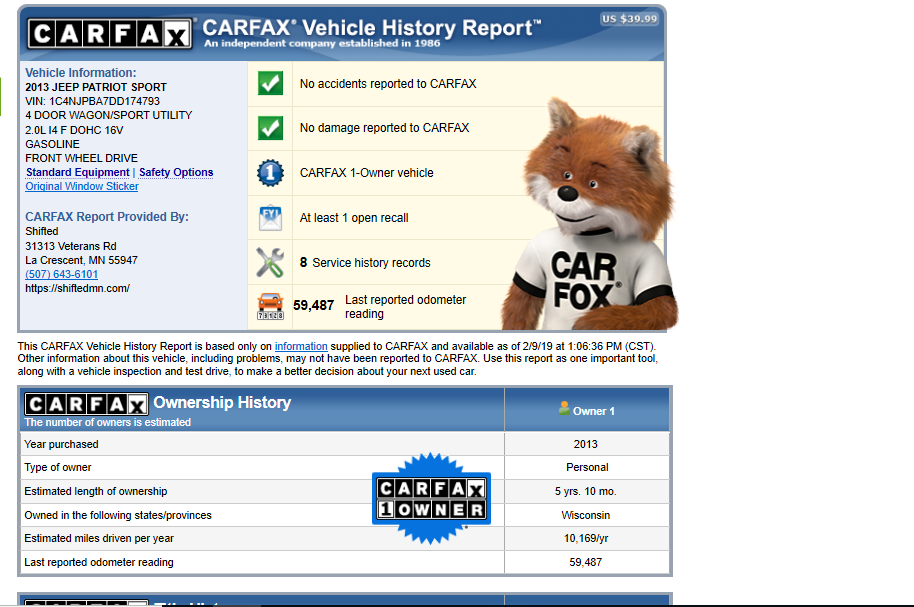Follow the 'information' link in the disclaimer
Viewport: 914px width, 607px height.
click(301, 346)
